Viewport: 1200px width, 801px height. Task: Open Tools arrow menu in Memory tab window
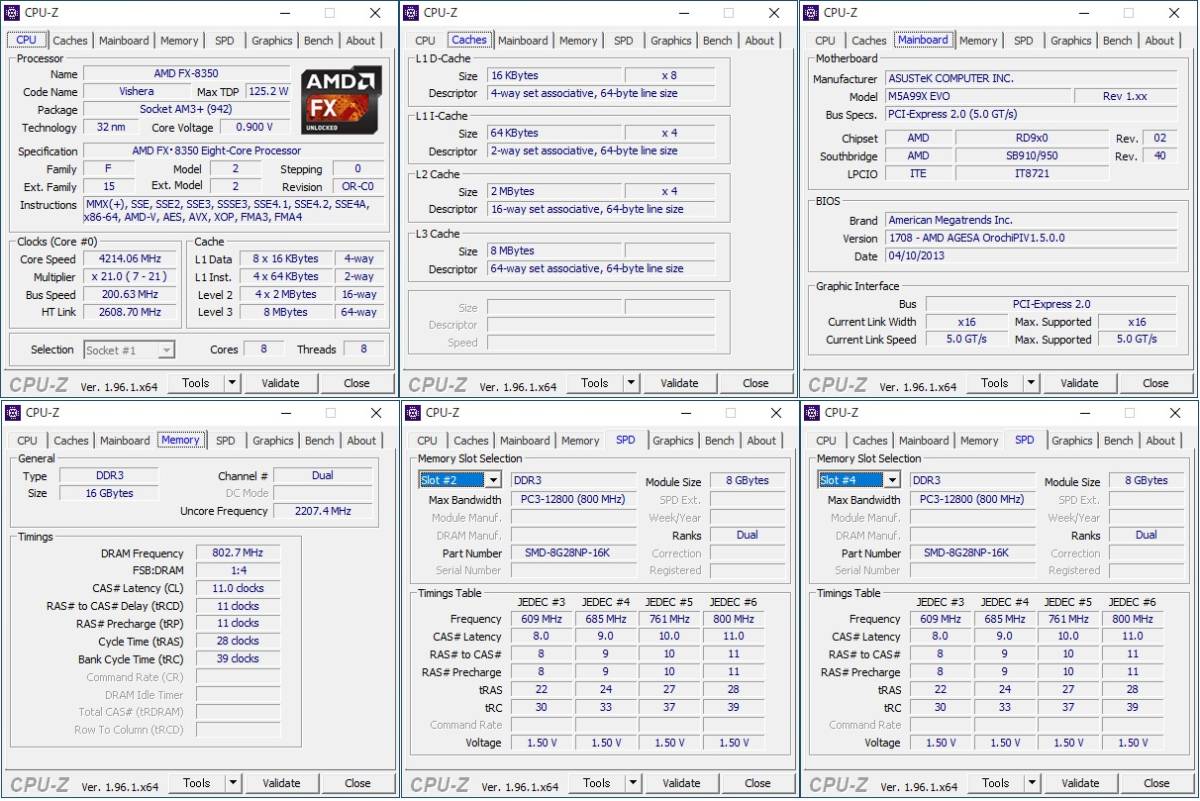pyautogui.click(x=233, y=783)
